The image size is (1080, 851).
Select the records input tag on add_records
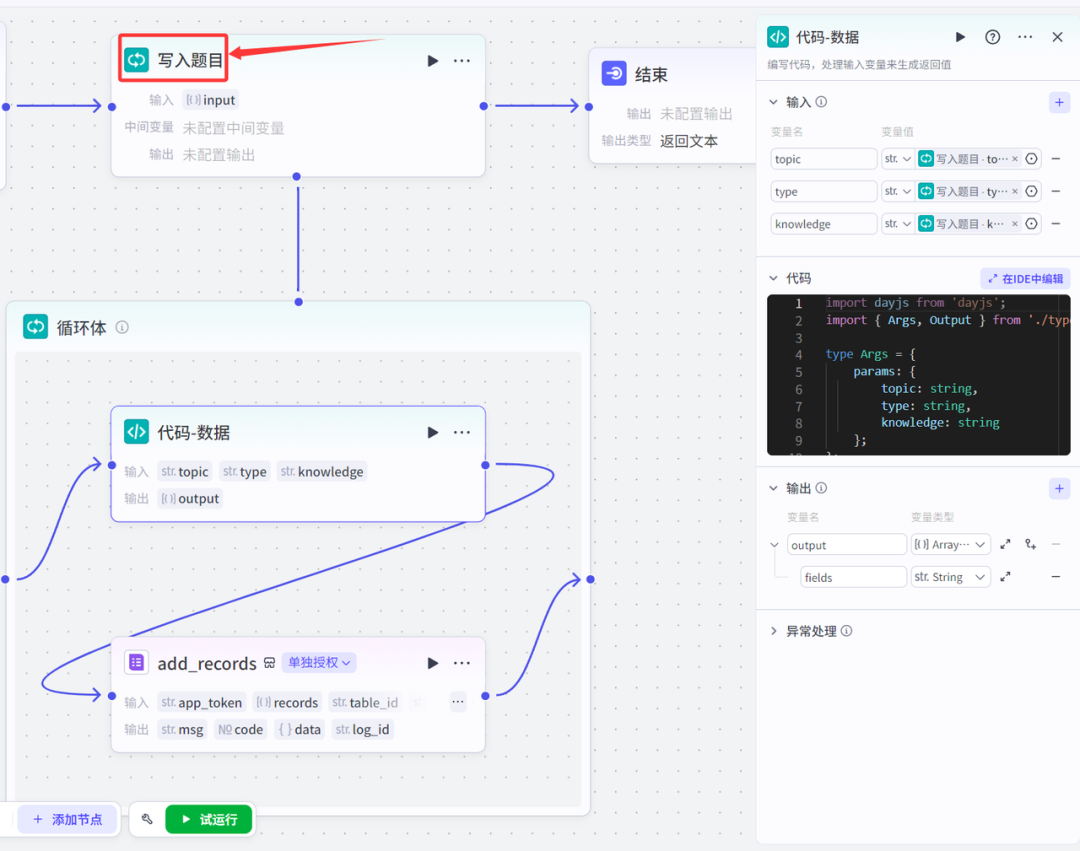287,702
